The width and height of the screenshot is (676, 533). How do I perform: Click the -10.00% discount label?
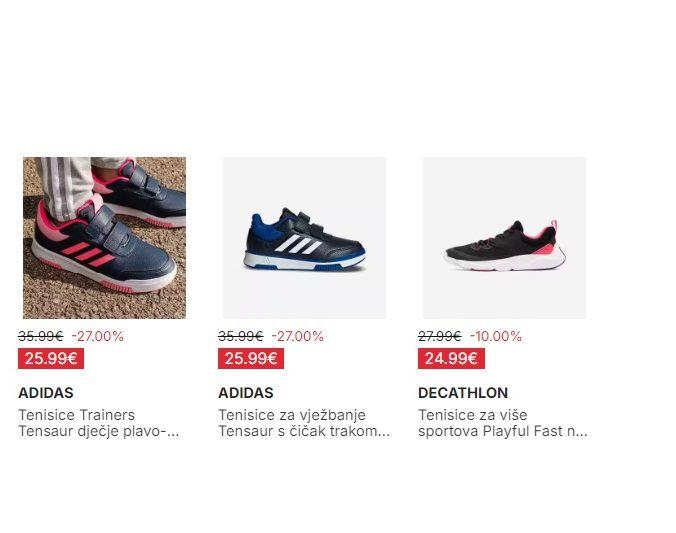(x=496, y=336)
